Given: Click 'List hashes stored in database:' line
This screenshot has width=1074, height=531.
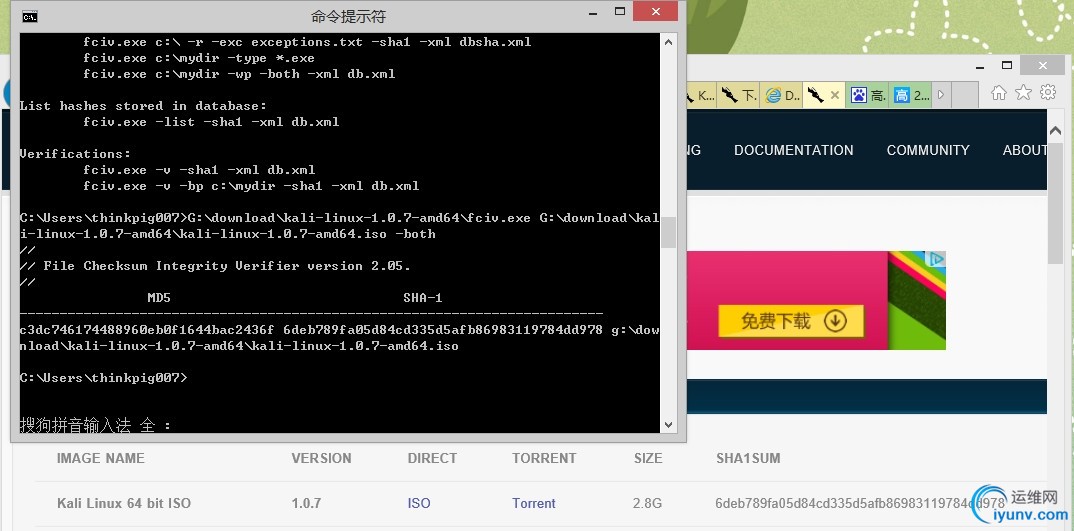Looking at the screenshot, I should [x=142, y=106].
